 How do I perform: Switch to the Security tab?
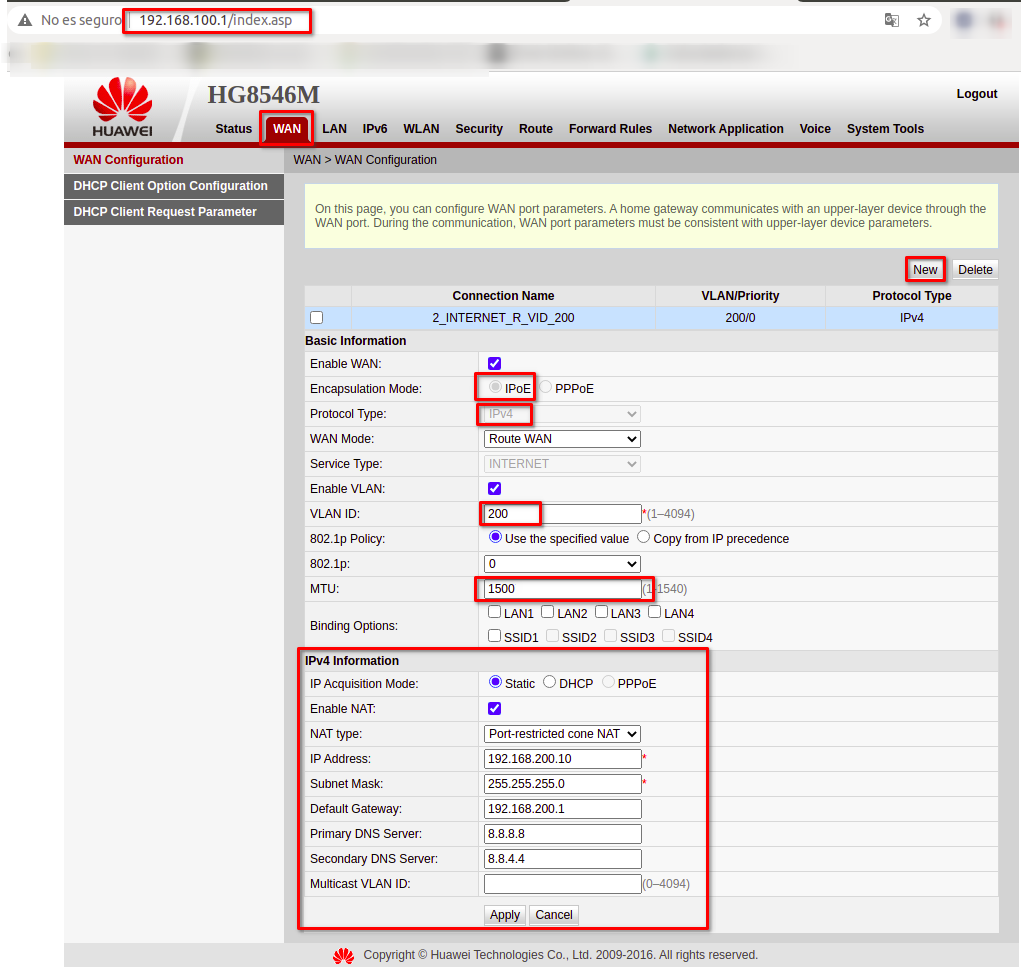pos(479,128)
